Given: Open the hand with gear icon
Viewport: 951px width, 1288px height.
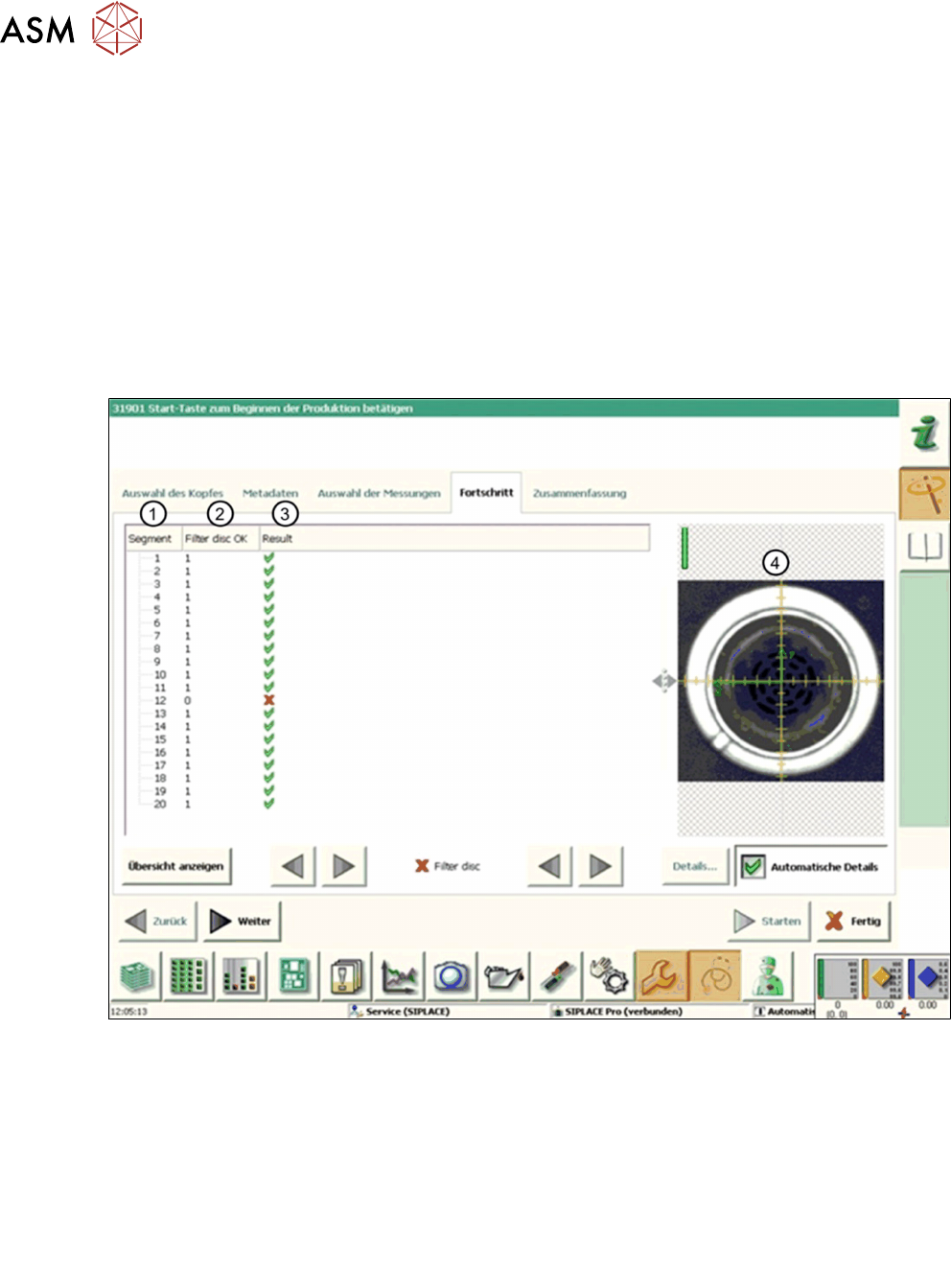Looking at the screenshot, I should click(608, 976).
